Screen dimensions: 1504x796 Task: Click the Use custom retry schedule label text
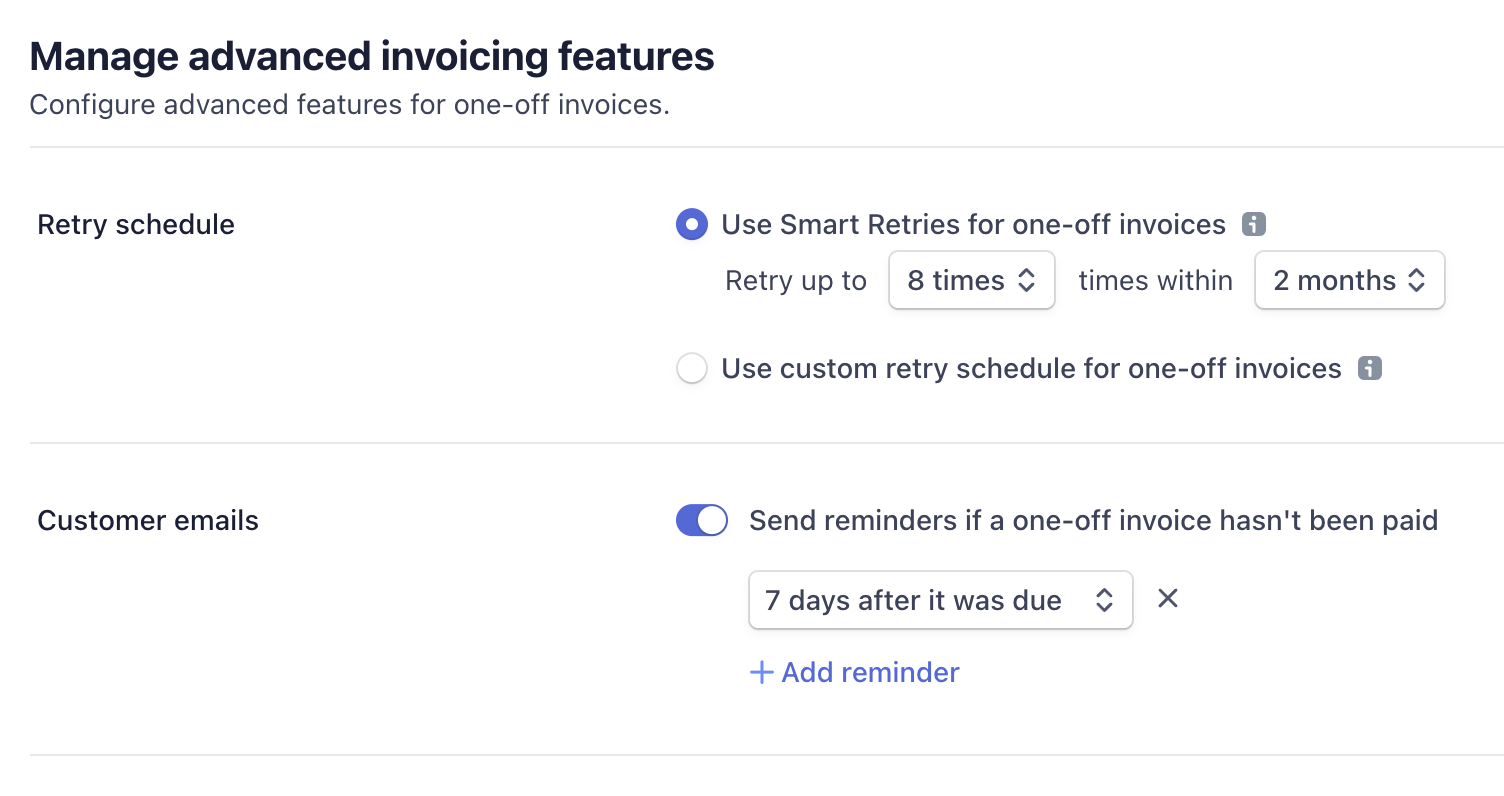[x=1032, y=369]
